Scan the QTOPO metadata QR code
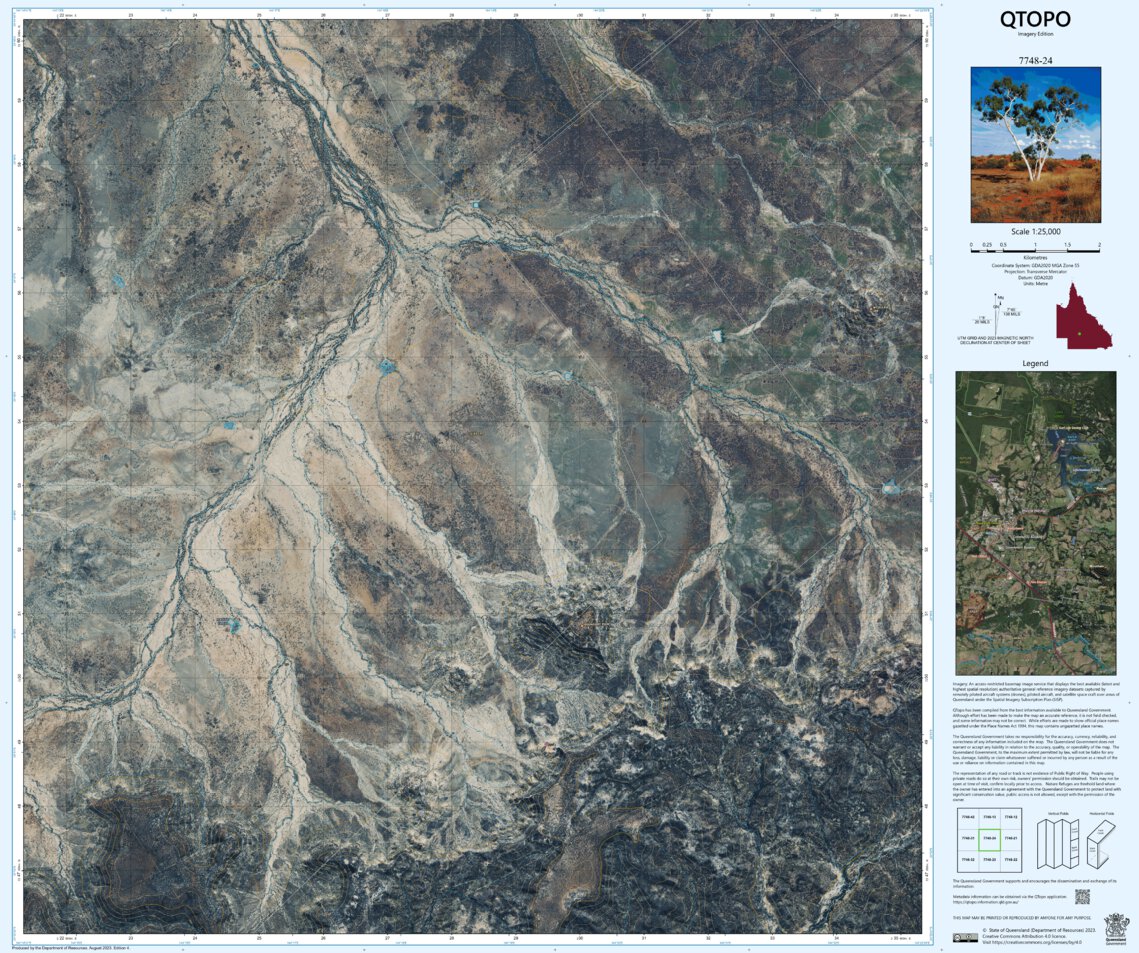 click(1083, 896)
